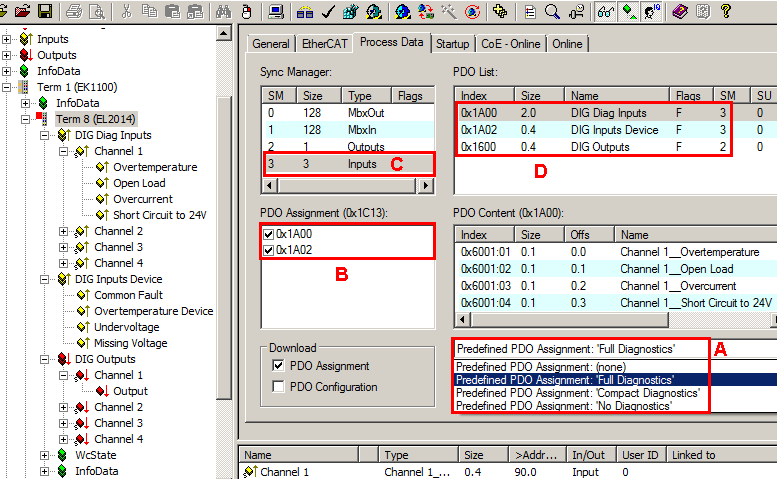Viewport: 777px width, 479px height.
Task: Click the yellow plus-arrows toolbar icon
Action: [x=500, y=11]
